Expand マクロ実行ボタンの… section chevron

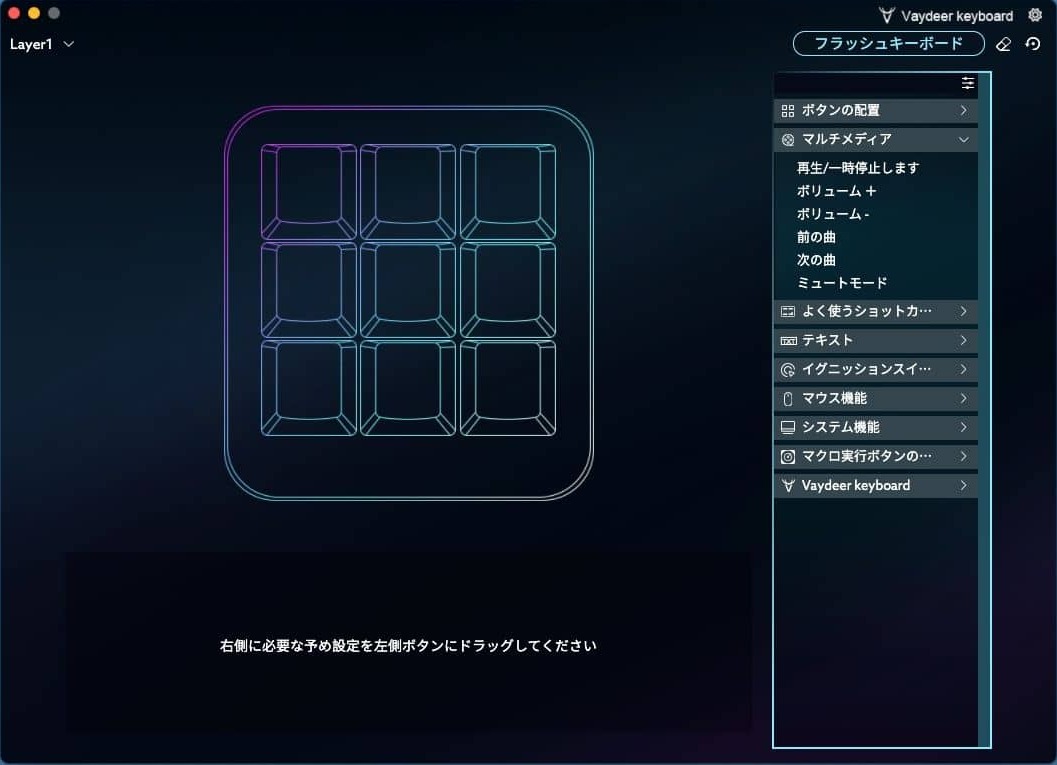tap(963, 456)
